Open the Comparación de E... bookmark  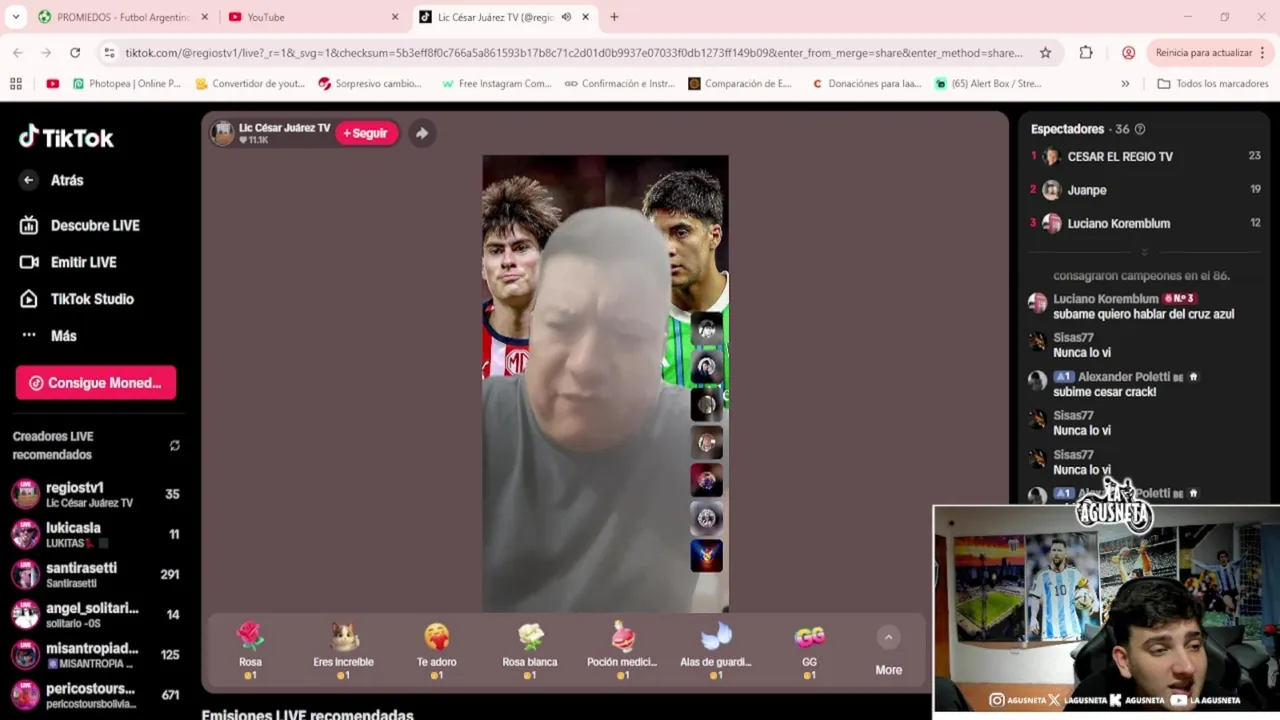pyautogui.click(x=740, y=84)
